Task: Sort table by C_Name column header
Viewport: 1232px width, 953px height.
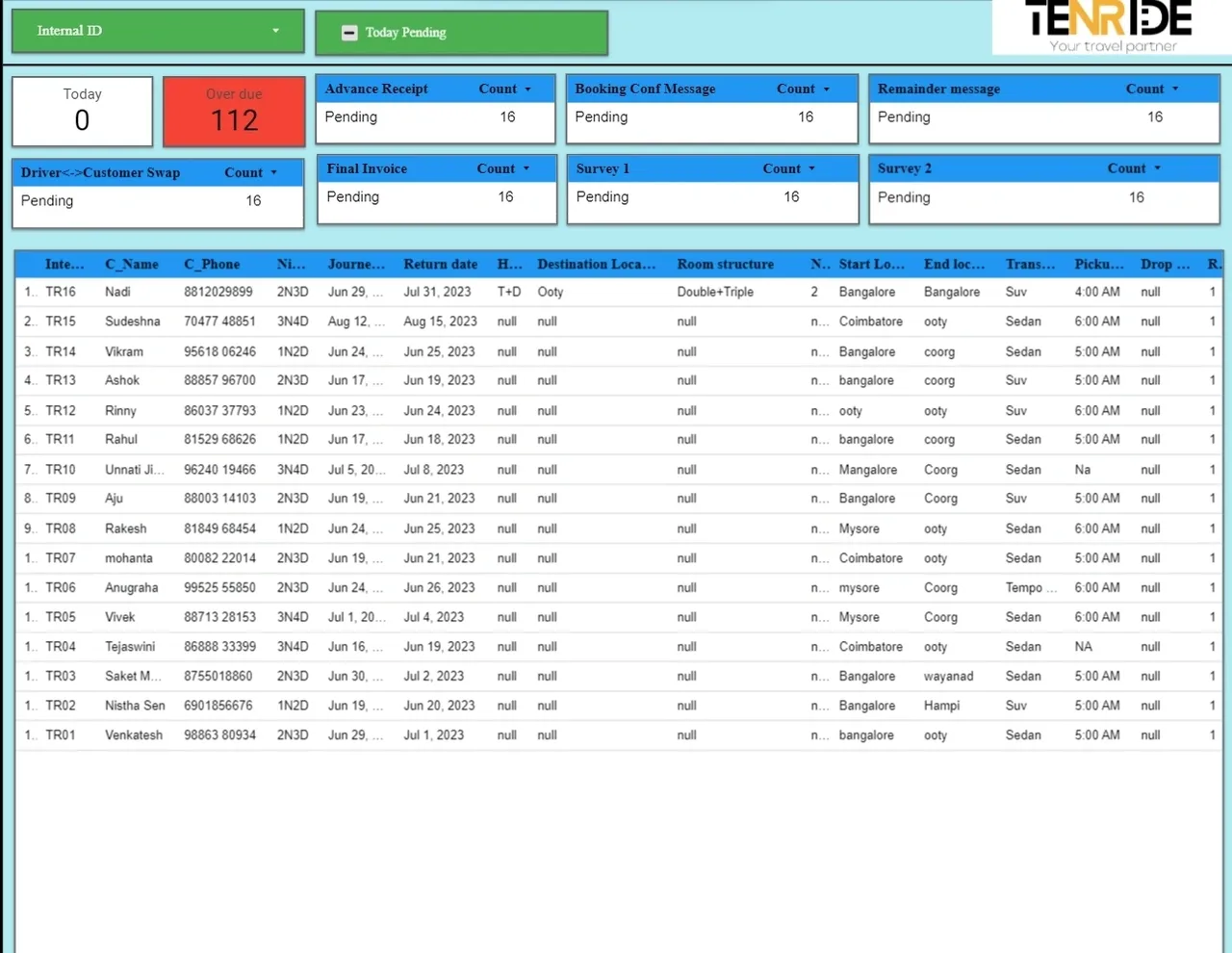Action: [132, 264]
